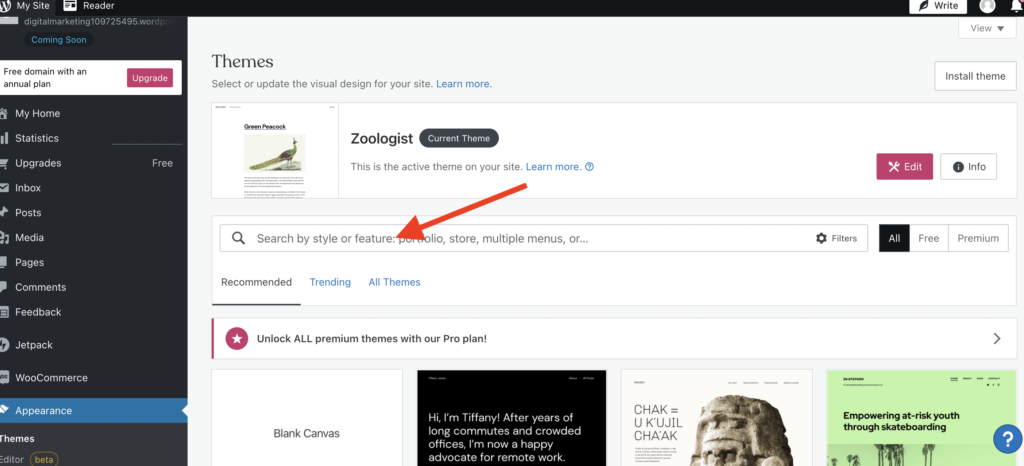Click the user profile avatar icon
The image size is (1024, 466).
click(987, 6)
